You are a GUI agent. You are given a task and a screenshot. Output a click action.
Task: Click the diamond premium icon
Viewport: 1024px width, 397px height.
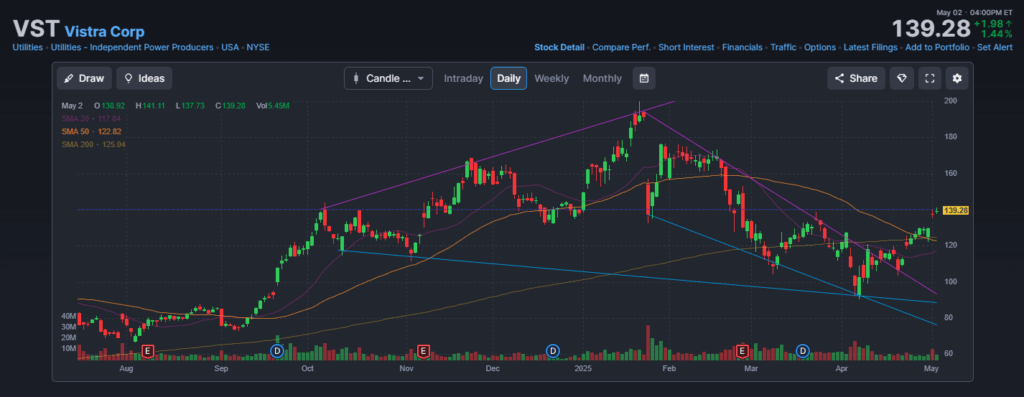[x=902, y=78]
